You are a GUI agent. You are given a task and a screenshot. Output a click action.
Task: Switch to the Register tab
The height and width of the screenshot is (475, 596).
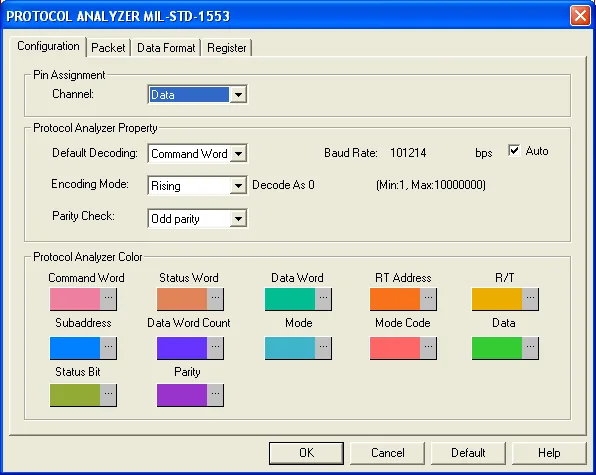pos(227,48)
